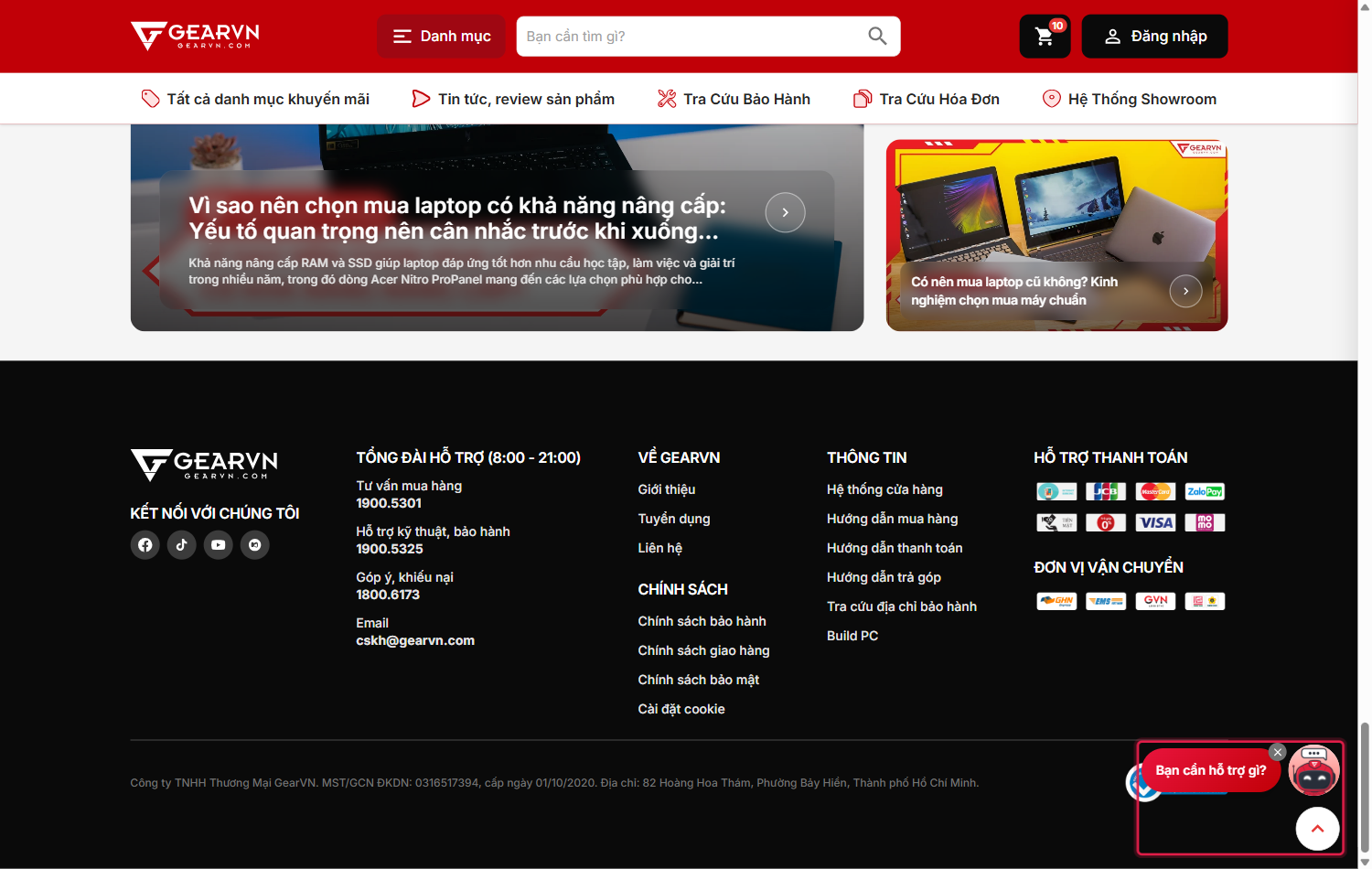This screenshot has width=1372, height=869.
Task: Open Tra Cứu Bảo Hành menu item
Action: [734, 99]
